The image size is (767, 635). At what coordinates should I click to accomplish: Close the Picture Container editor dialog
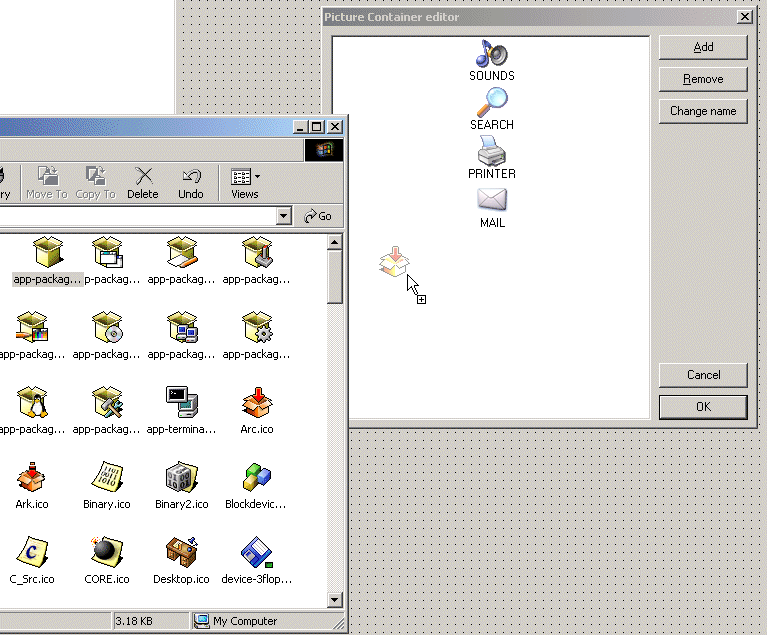pyautogui.click(x=744, y=17)
